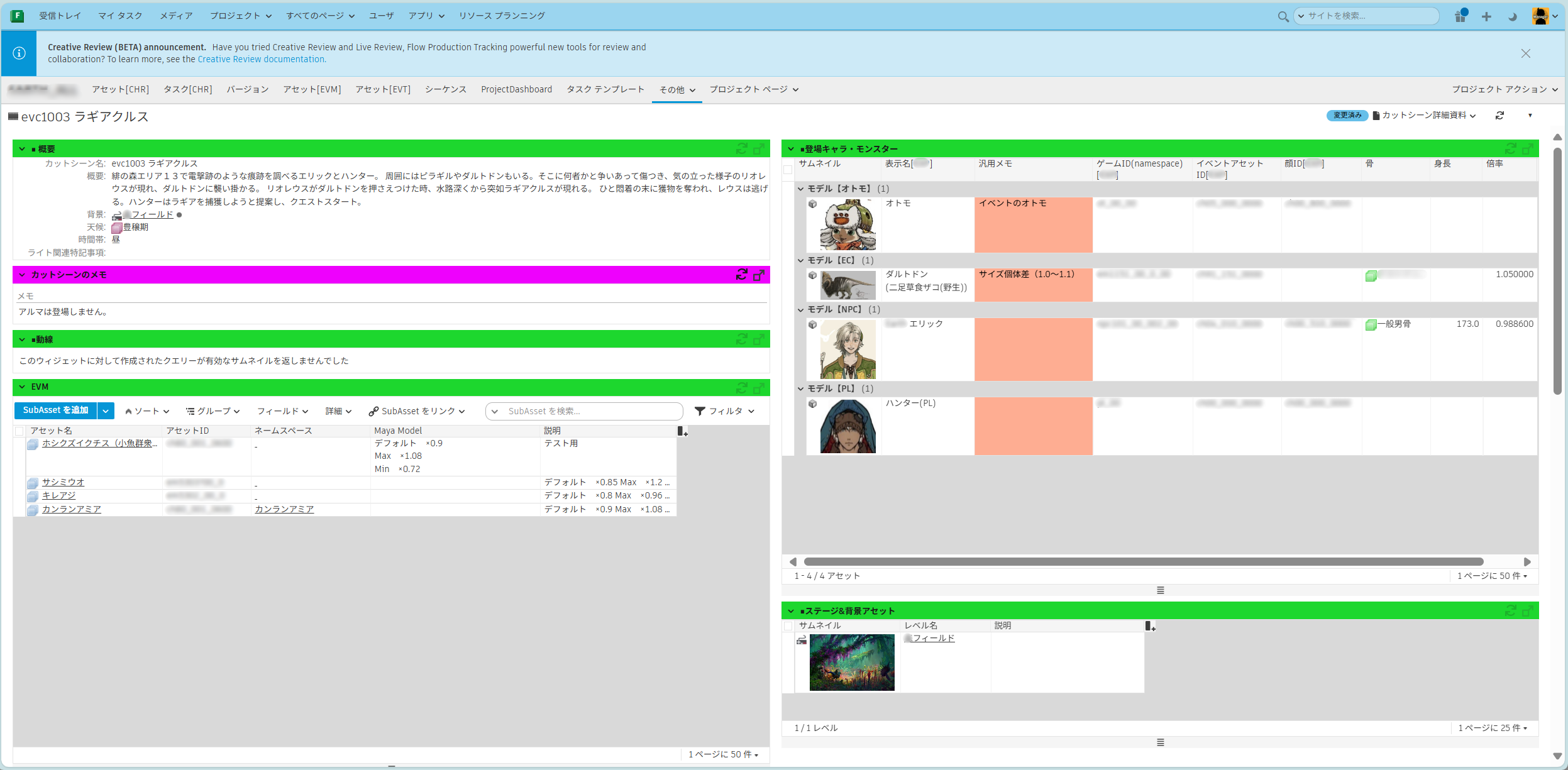This screenshot has width=1568, height=770.
Task: Click the search magnifier icon in the top bar
Action: click(x=1283, y=16)
